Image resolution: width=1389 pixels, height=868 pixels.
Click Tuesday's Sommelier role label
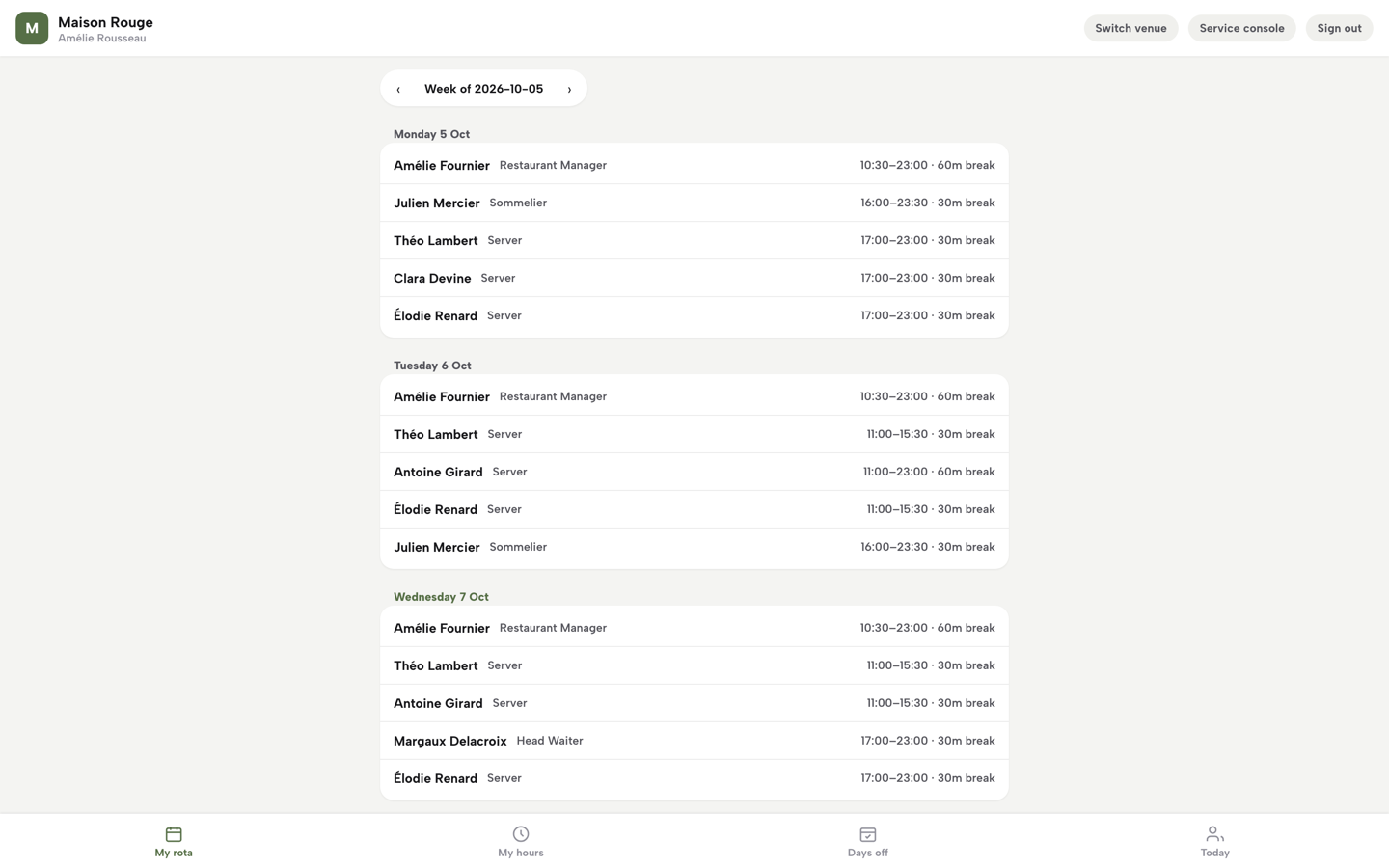point(518,547)
